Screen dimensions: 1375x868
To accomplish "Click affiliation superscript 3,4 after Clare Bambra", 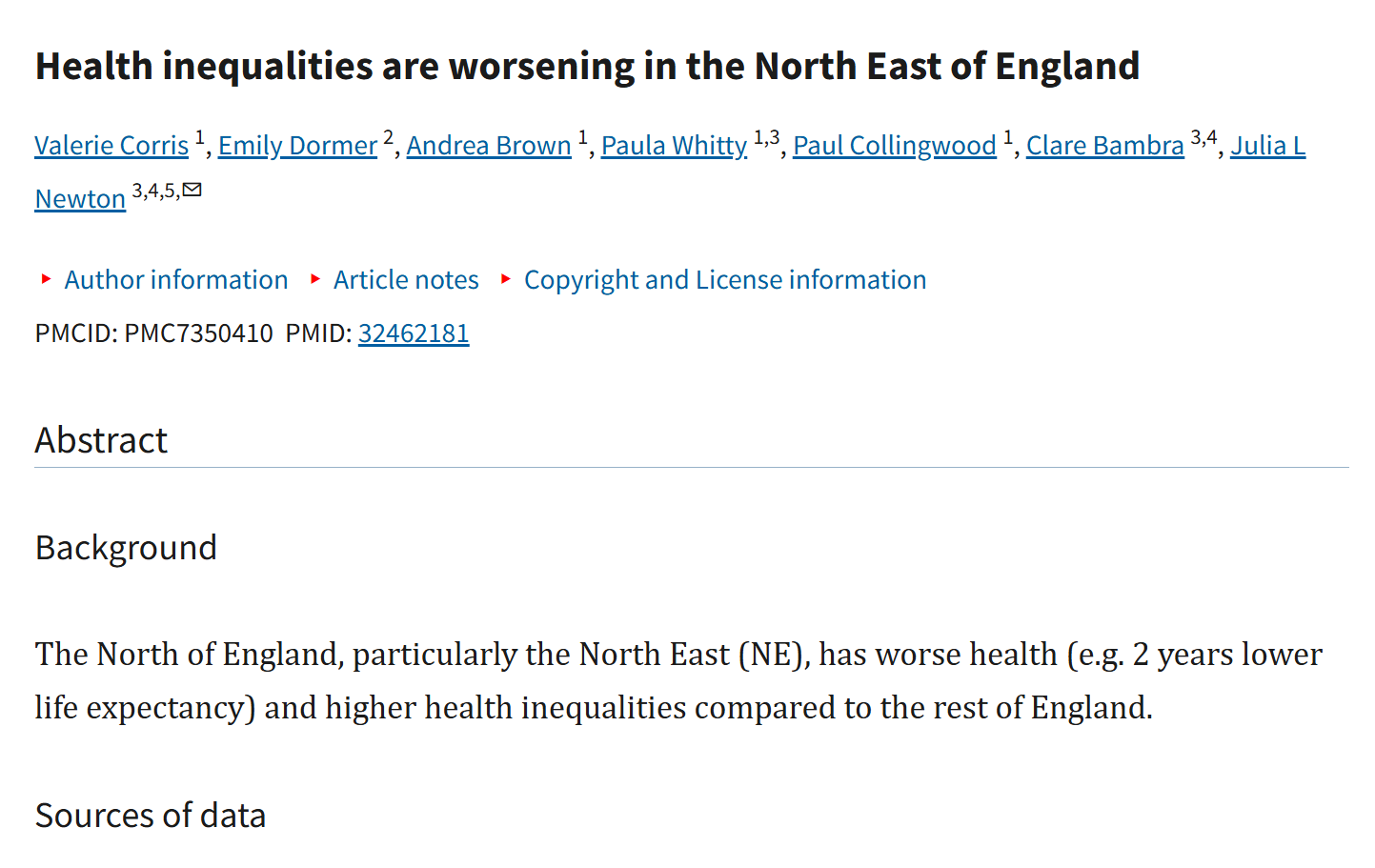I will 1203,137.
